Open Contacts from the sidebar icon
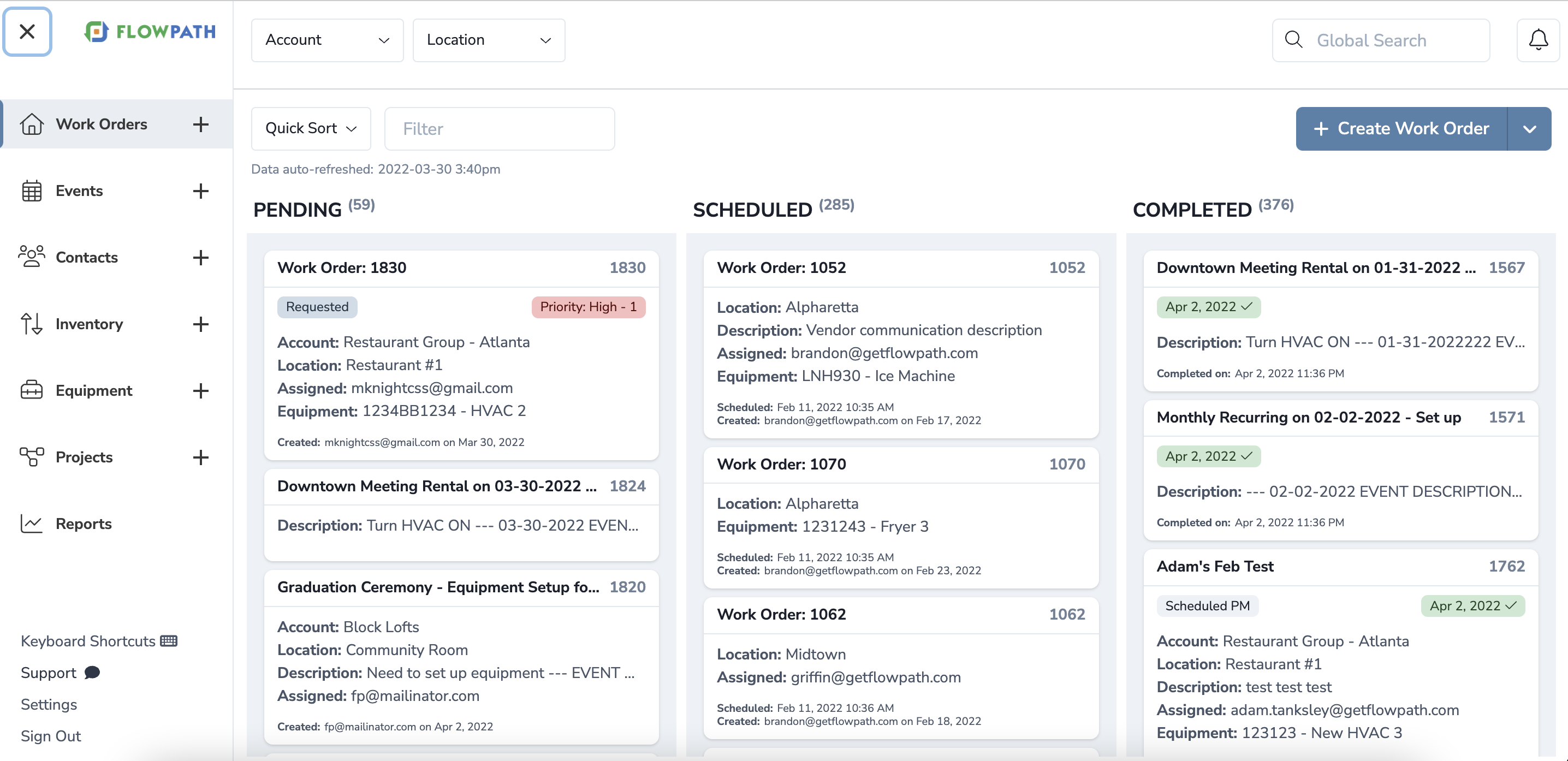 click(x=32, y=258)
